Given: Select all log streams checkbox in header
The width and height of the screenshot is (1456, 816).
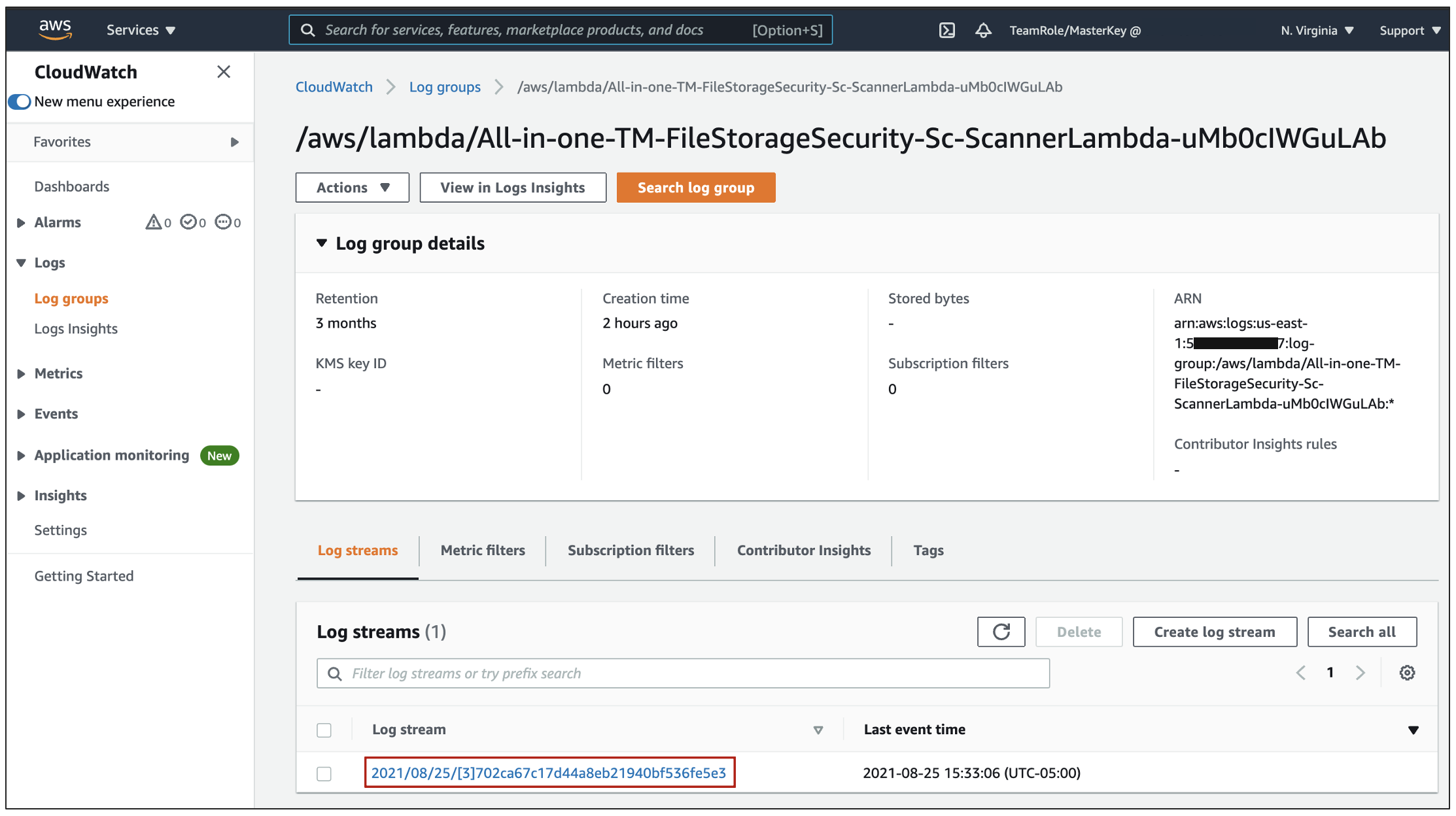Looking at the screenshot, I should coord(324,730).
